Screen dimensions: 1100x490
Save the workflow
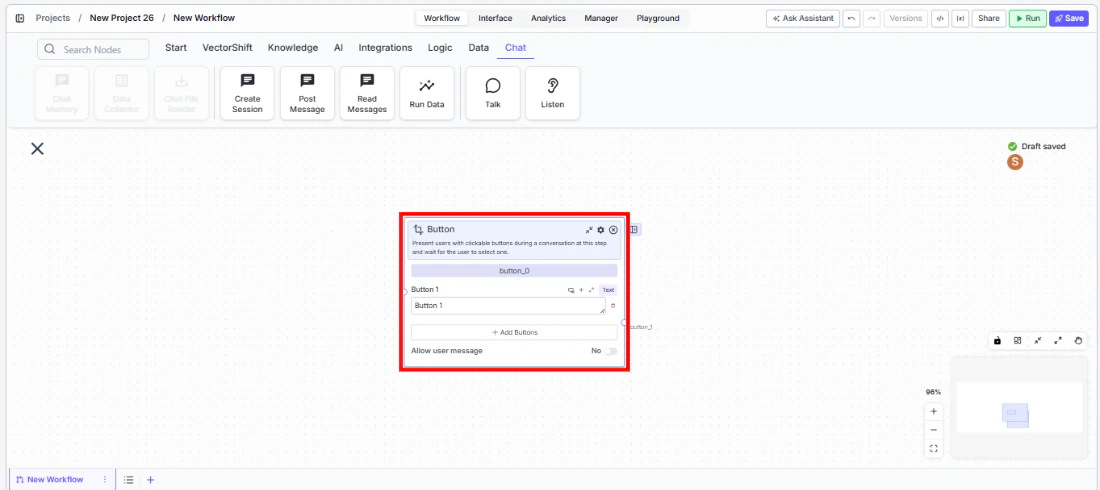coord(1068,18)
